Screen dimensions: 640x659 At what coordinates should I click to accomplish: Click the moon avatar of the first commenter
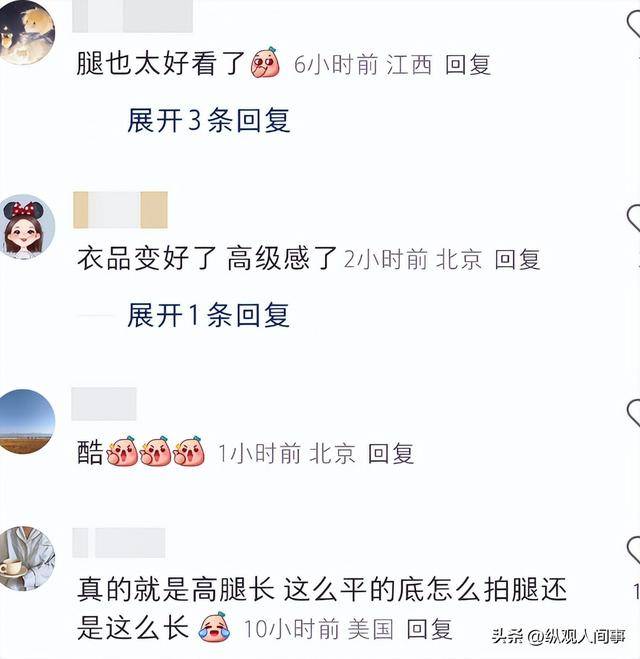coord(26,32)
